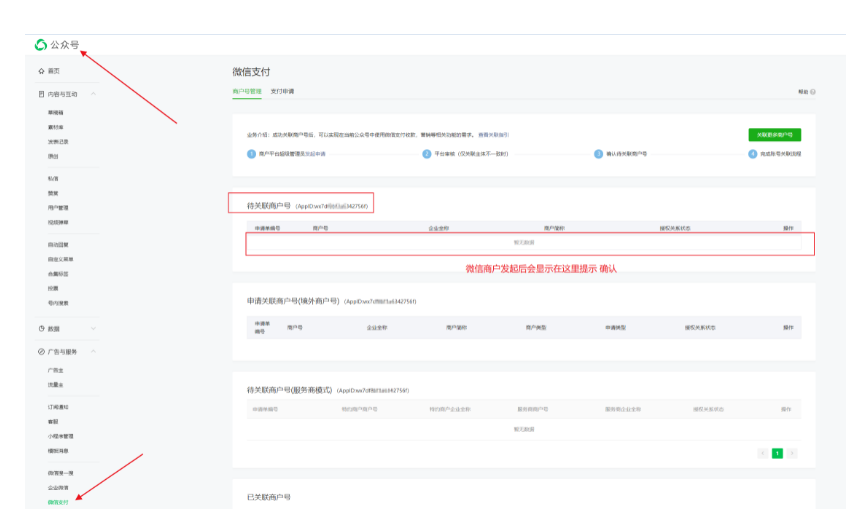Click the empty-data message in service-provider table
Image resolution: width=862 pixels, height=524 pixels.
coord(524,429)
